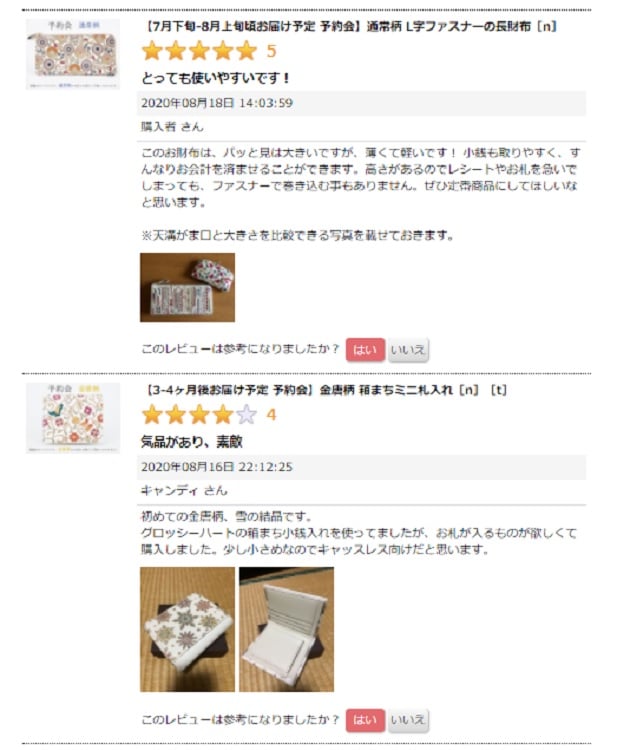
Task: Click the 金唐柄 箱まちミニ札入れ title link
Action: pyautogui.click(x=325, y=390)
